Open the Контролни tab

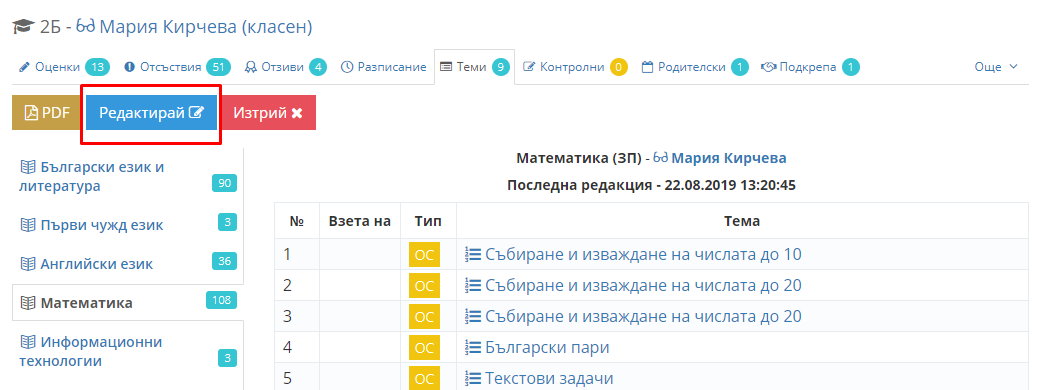pyautogui.click(x=575, y=67)
